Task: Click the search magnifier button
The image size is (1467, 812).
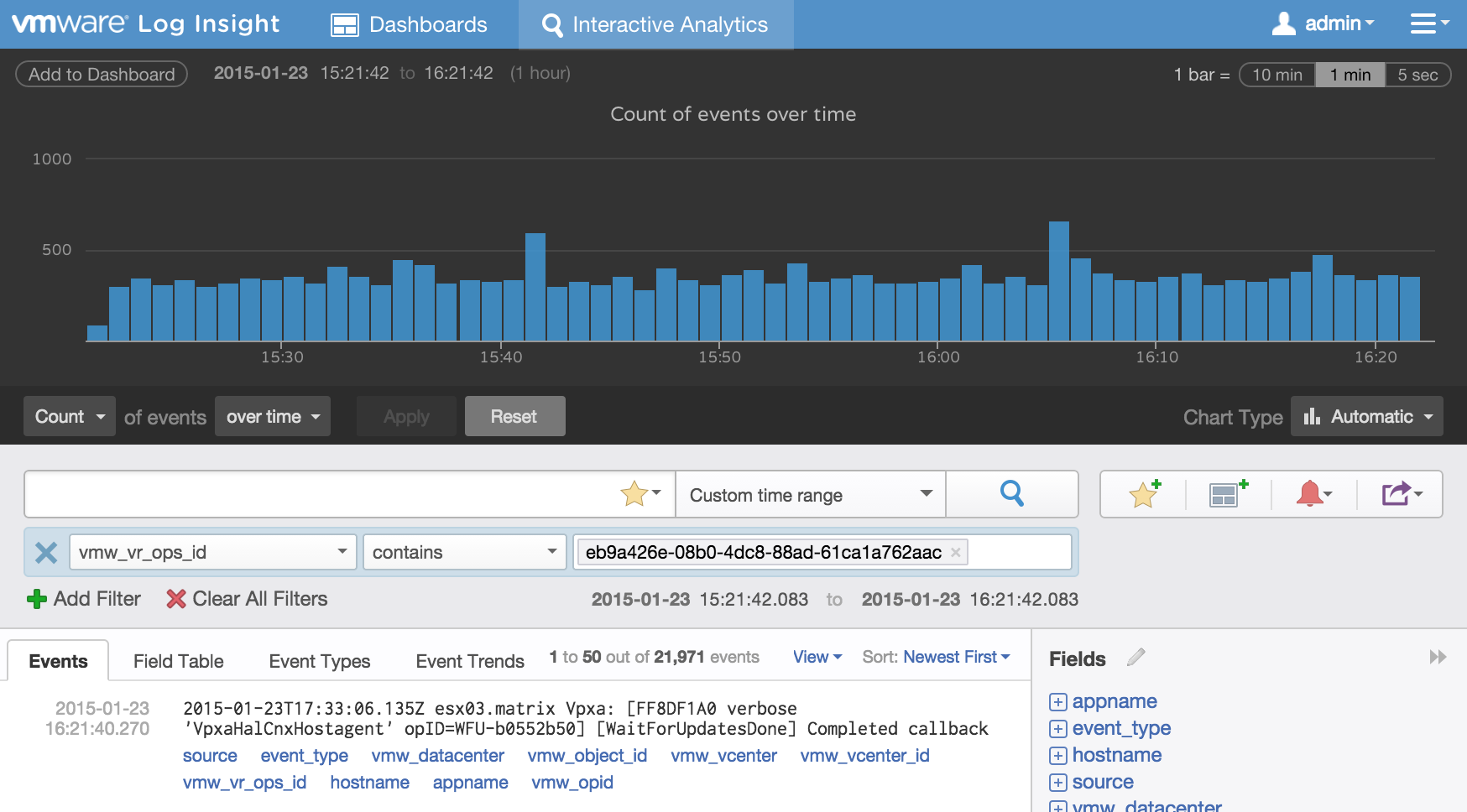Action: click(1011, 494)
